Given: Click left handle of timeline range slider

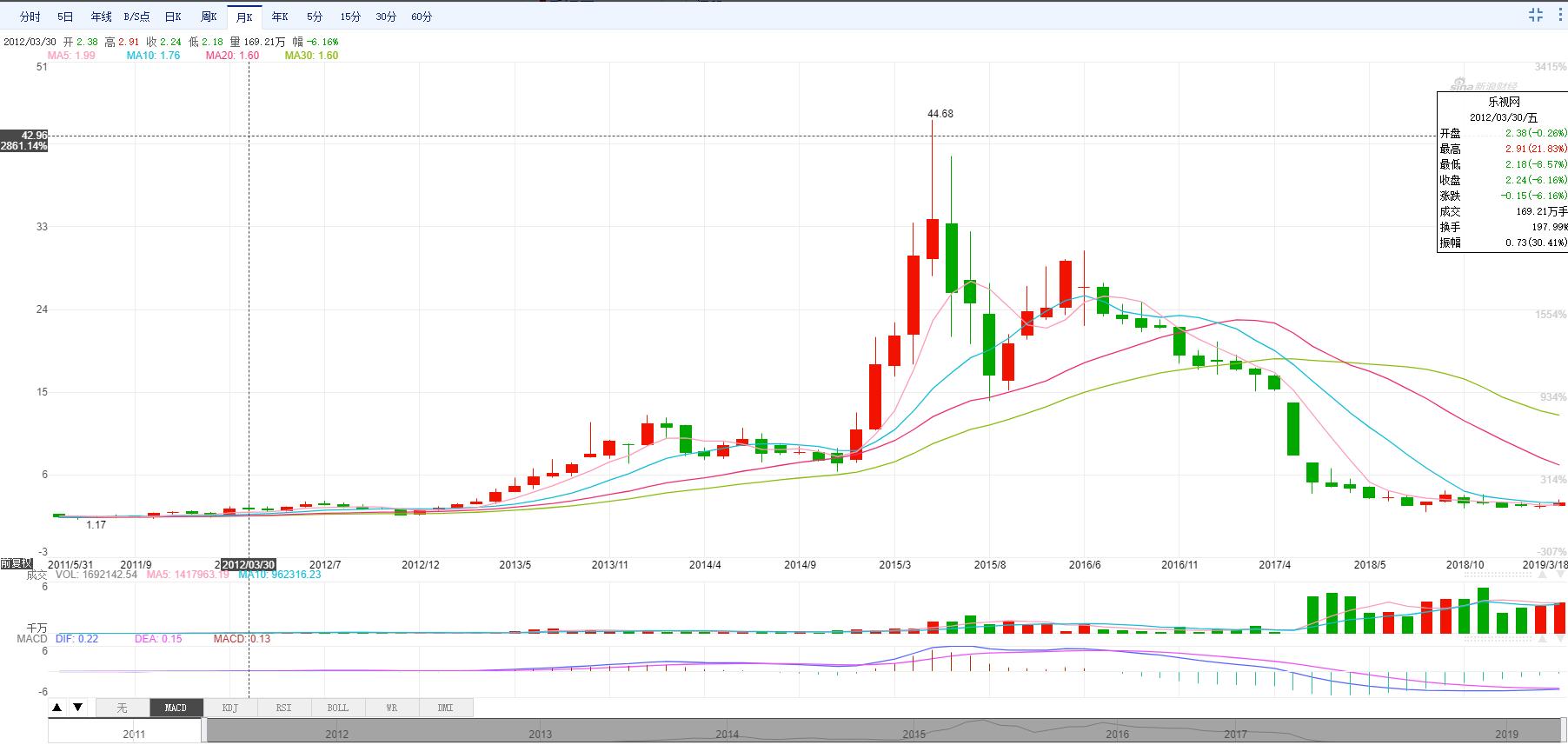Looking at the screenshot, I should coord(204,730).
